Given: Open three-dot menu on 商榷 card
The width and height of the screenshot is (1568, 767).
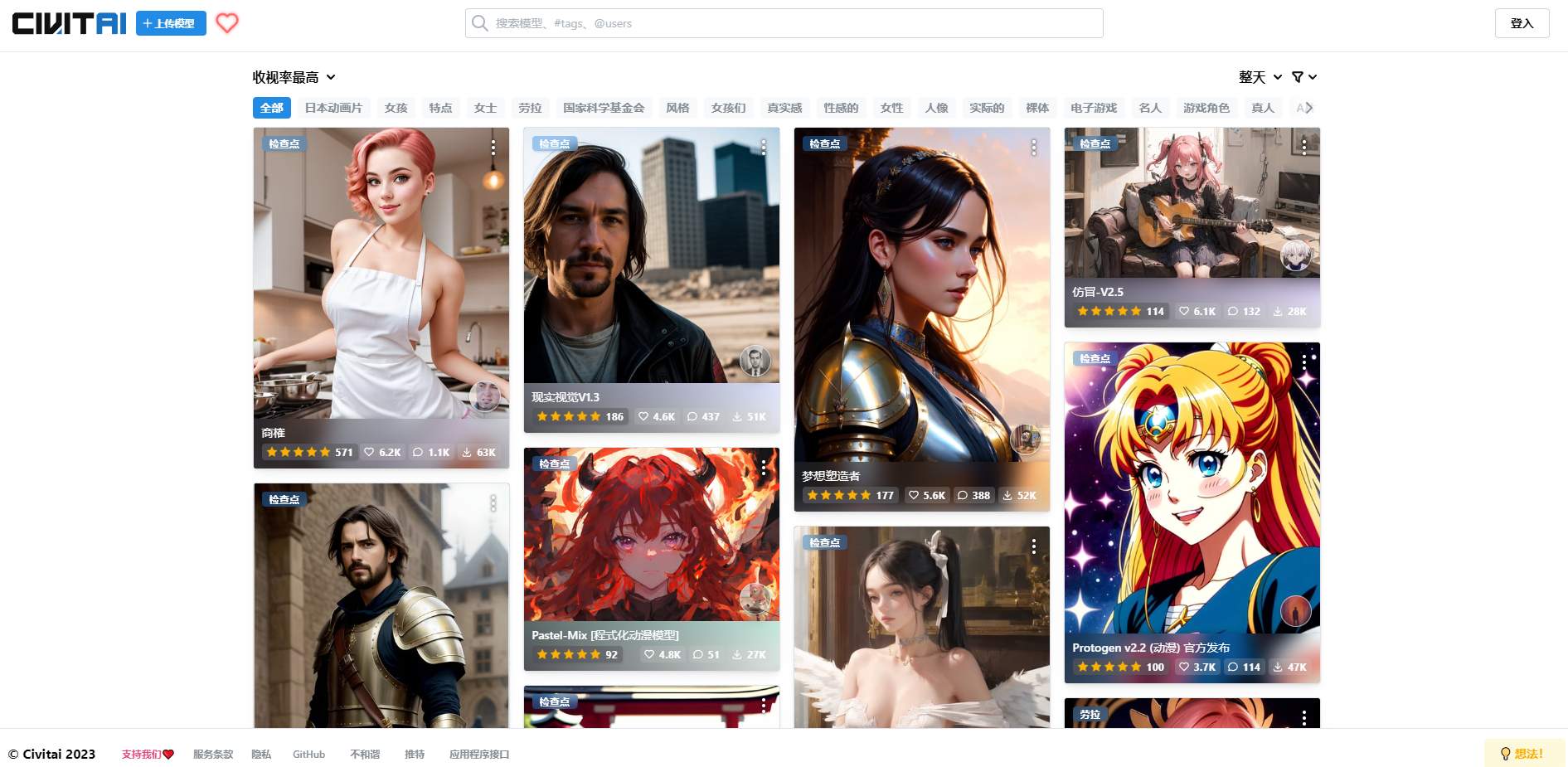Looking at the screenshot, I should [x=493, y=147].
